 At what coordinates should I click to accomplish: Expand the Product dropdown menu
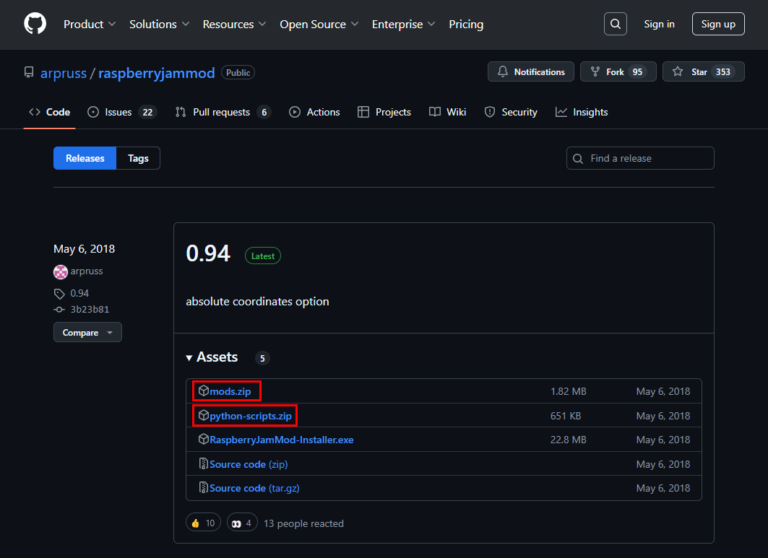(x=89, y=24)
